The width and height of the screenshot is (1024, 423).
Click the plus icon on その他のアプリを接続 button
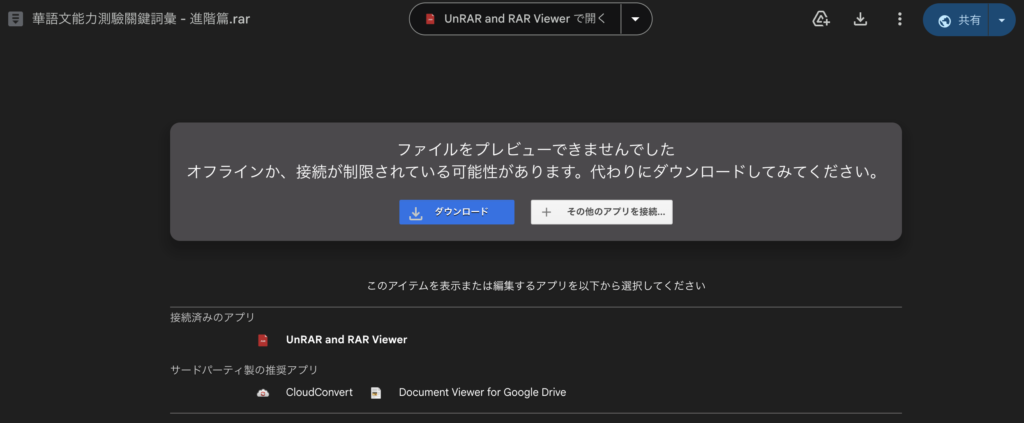click(x=546, y=212)
